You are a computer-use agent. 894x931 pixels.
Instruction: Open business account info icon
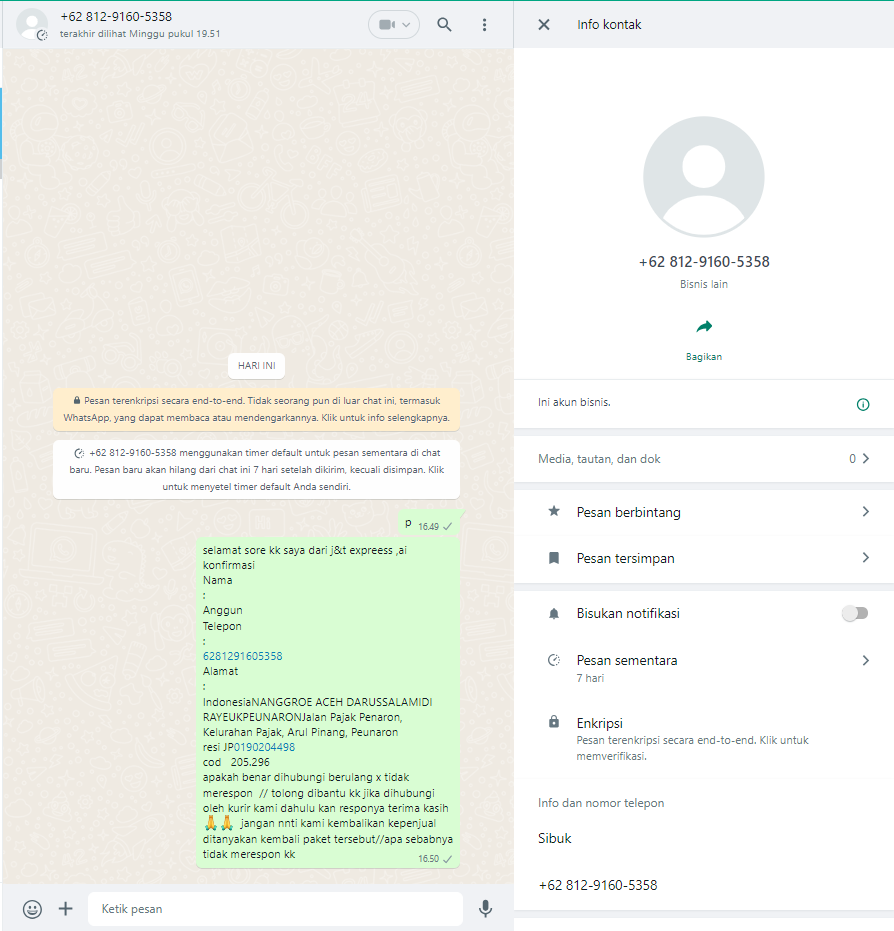863,404
